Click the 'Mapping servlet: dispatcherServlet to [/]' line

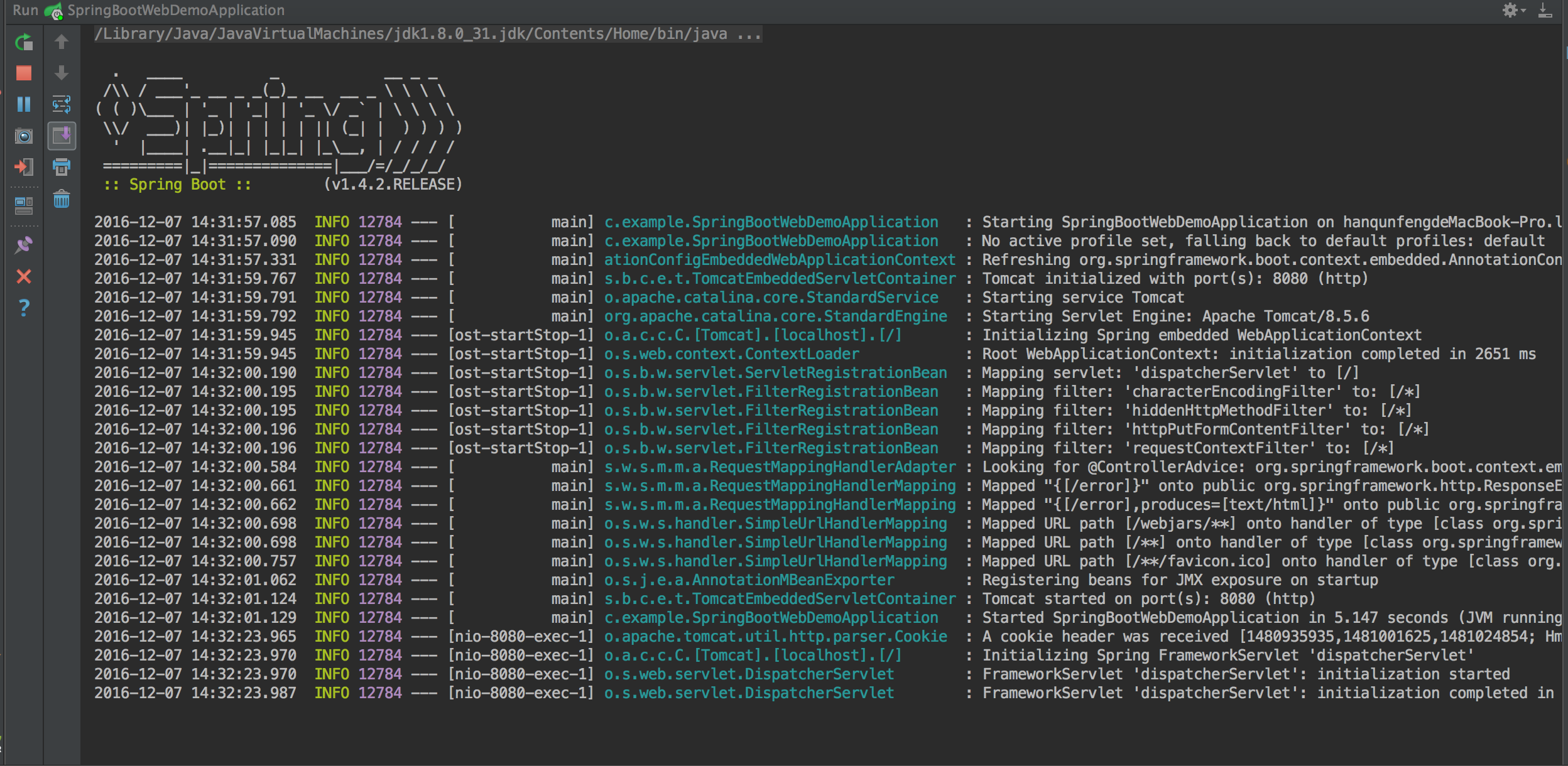[x=1170, y=373]
